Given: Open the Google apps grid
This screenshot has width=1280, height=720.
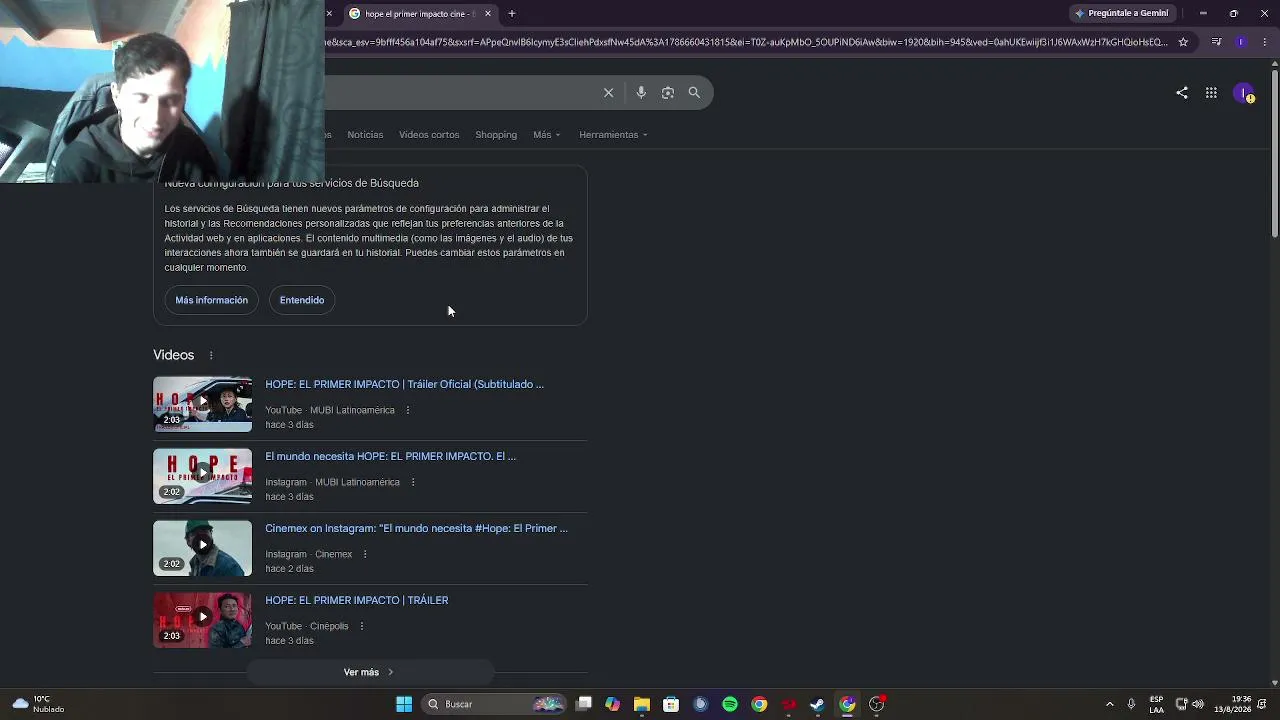Looking at the screenshot, I should pyautogui.click(x=1211, y=93).
